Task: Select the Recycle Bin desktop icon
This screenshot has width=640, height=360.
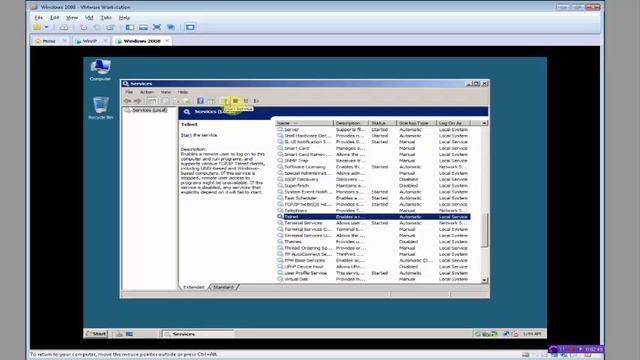Action: [x=100, y=108]
